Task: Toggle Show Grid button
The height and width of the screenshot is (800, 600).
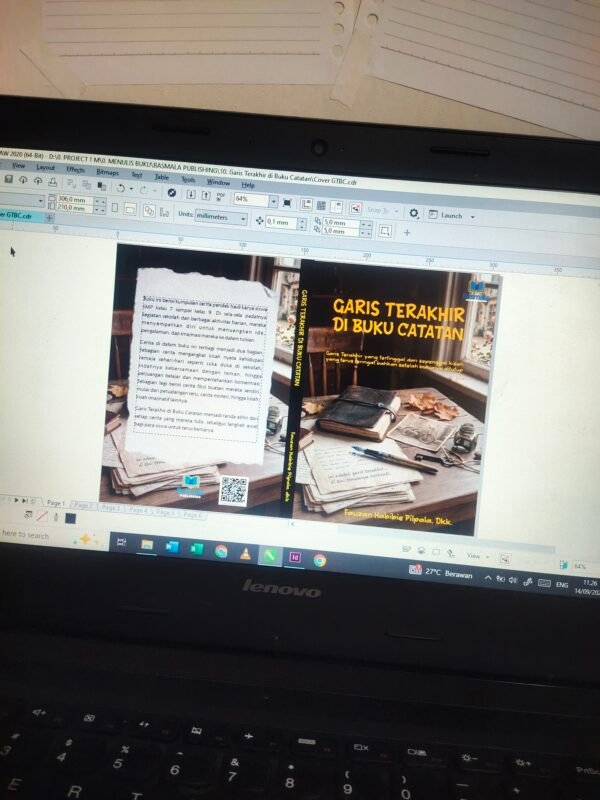Action: point(321,206)
